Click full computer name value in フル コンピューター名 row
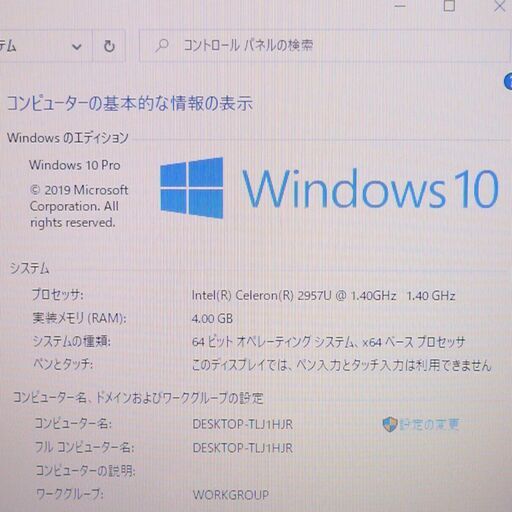Screen dimensions: 512x512 pyautogui.click(x=243, y=448)
